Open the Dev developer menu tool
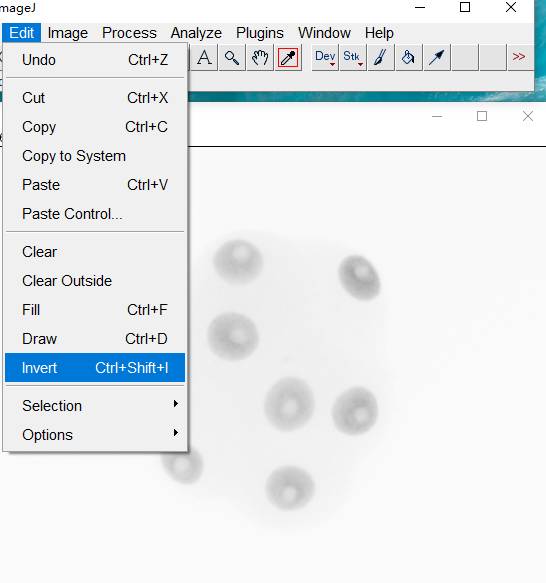The image size is (546, 583). point(325,58)
